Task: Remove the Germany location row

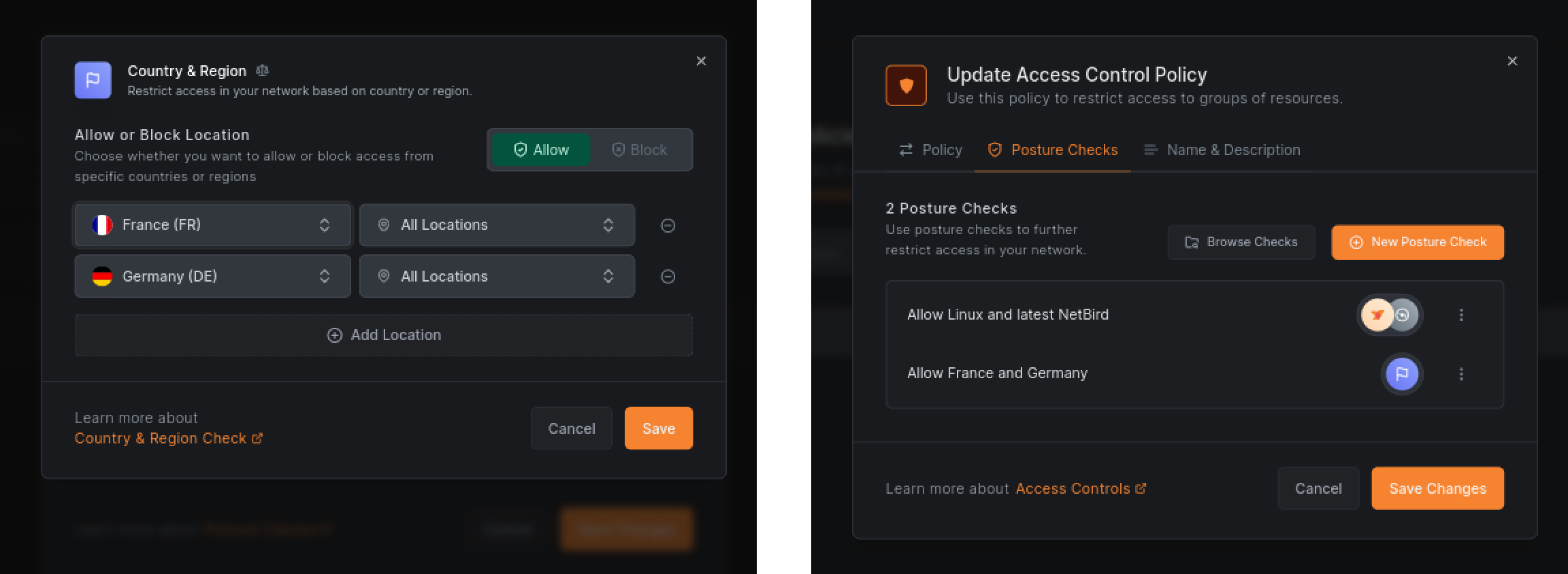Action: (x=668, y=277)
